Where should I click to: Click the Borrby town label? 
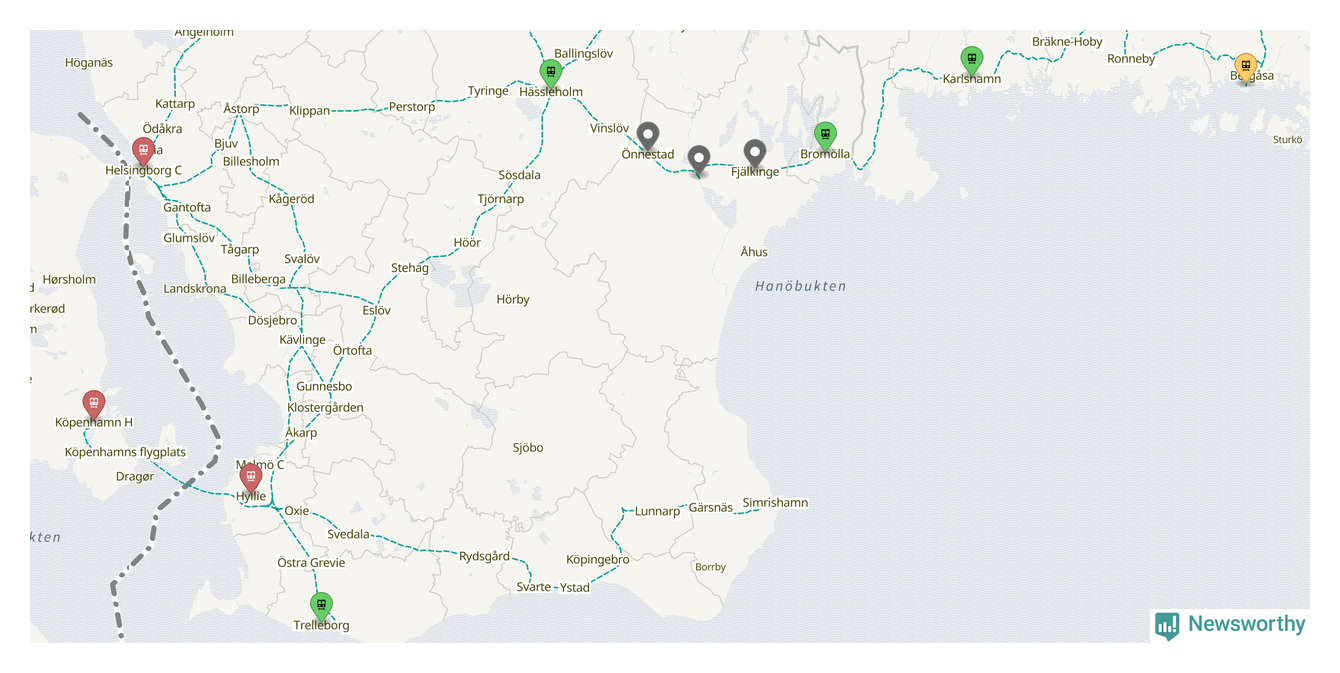pyautogui.click(x=710, y=567)
